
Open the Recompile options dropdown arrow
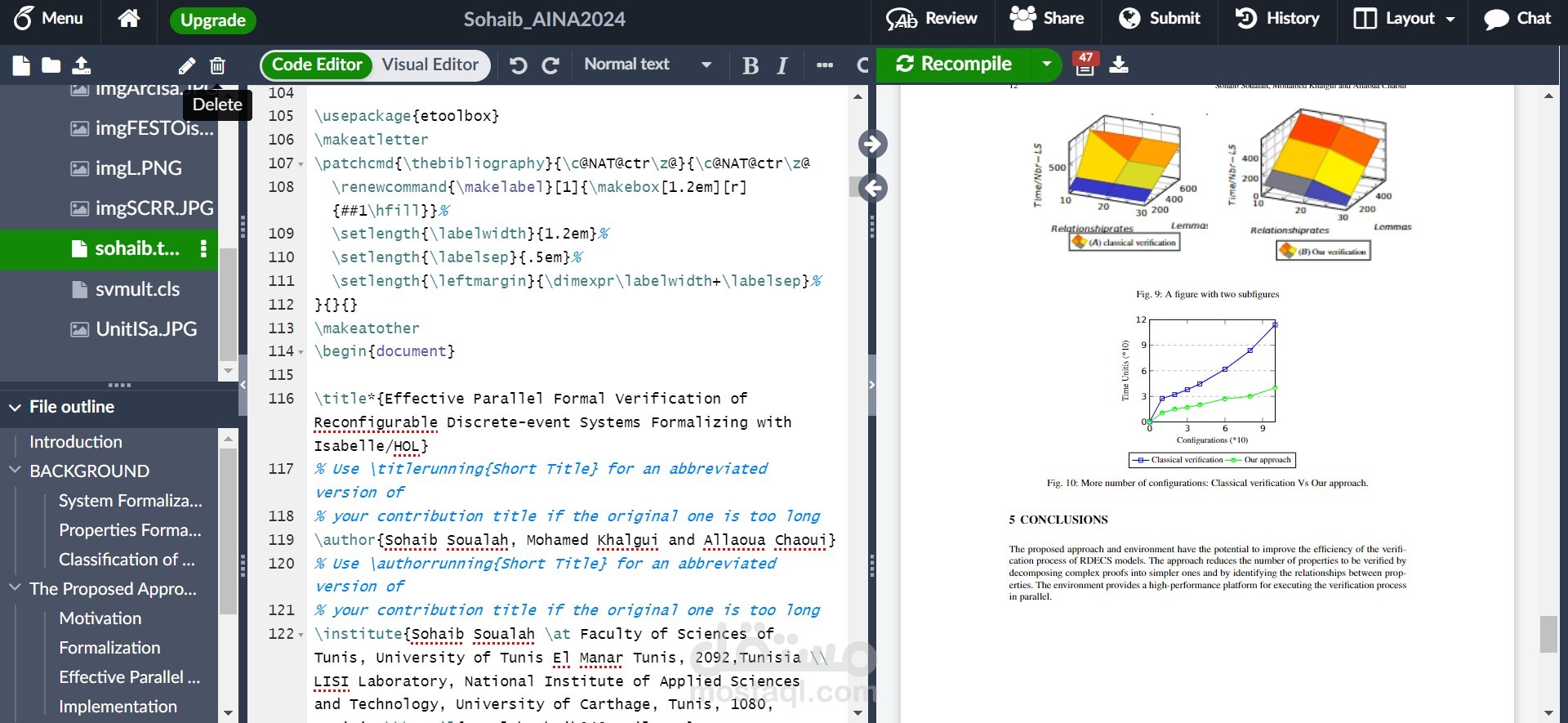pos(1046,64)
